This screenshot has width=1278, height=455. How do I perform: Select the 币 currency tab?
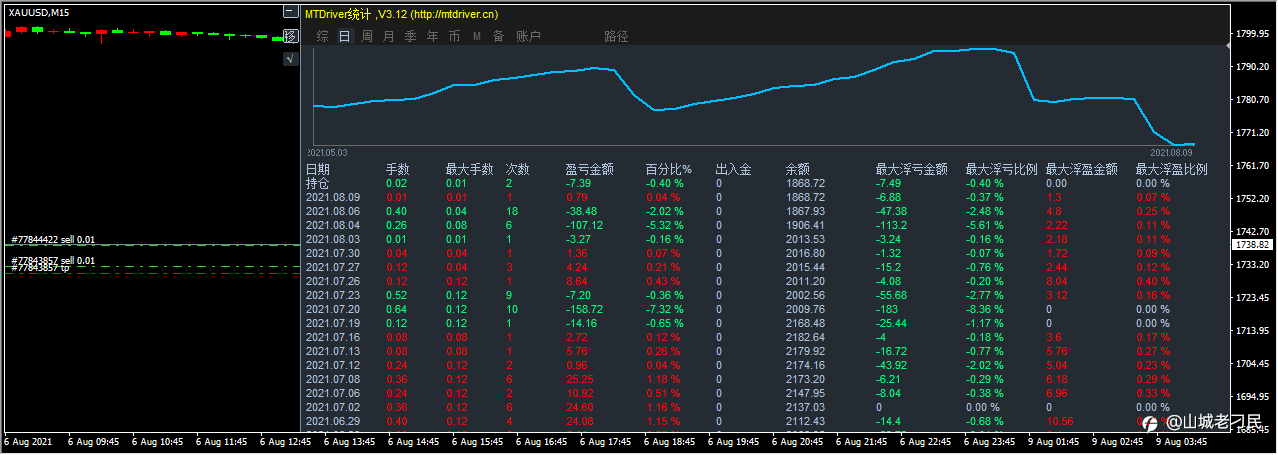(454, 37)
